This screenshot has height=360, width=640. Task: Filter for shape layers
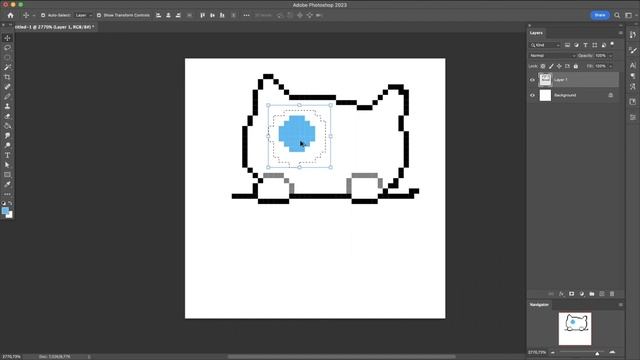point(595,45)
